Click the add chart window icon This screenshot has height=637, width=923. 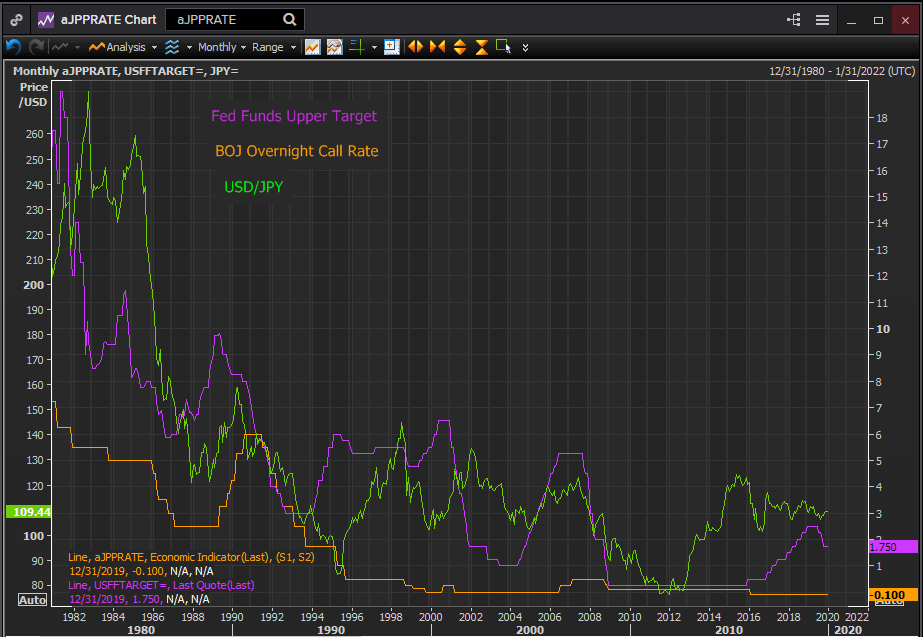point(392,46)
